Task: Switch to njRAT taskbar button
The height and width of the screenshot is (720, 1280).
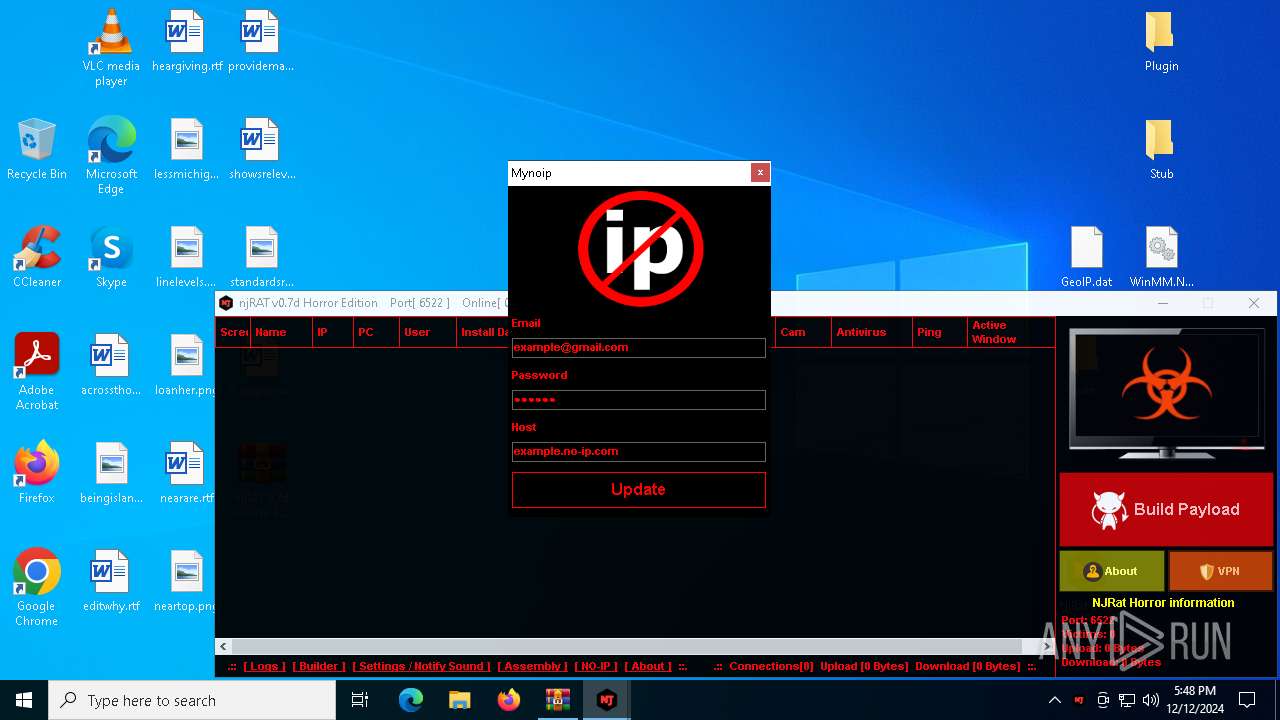Action: (x=606, y=700)
